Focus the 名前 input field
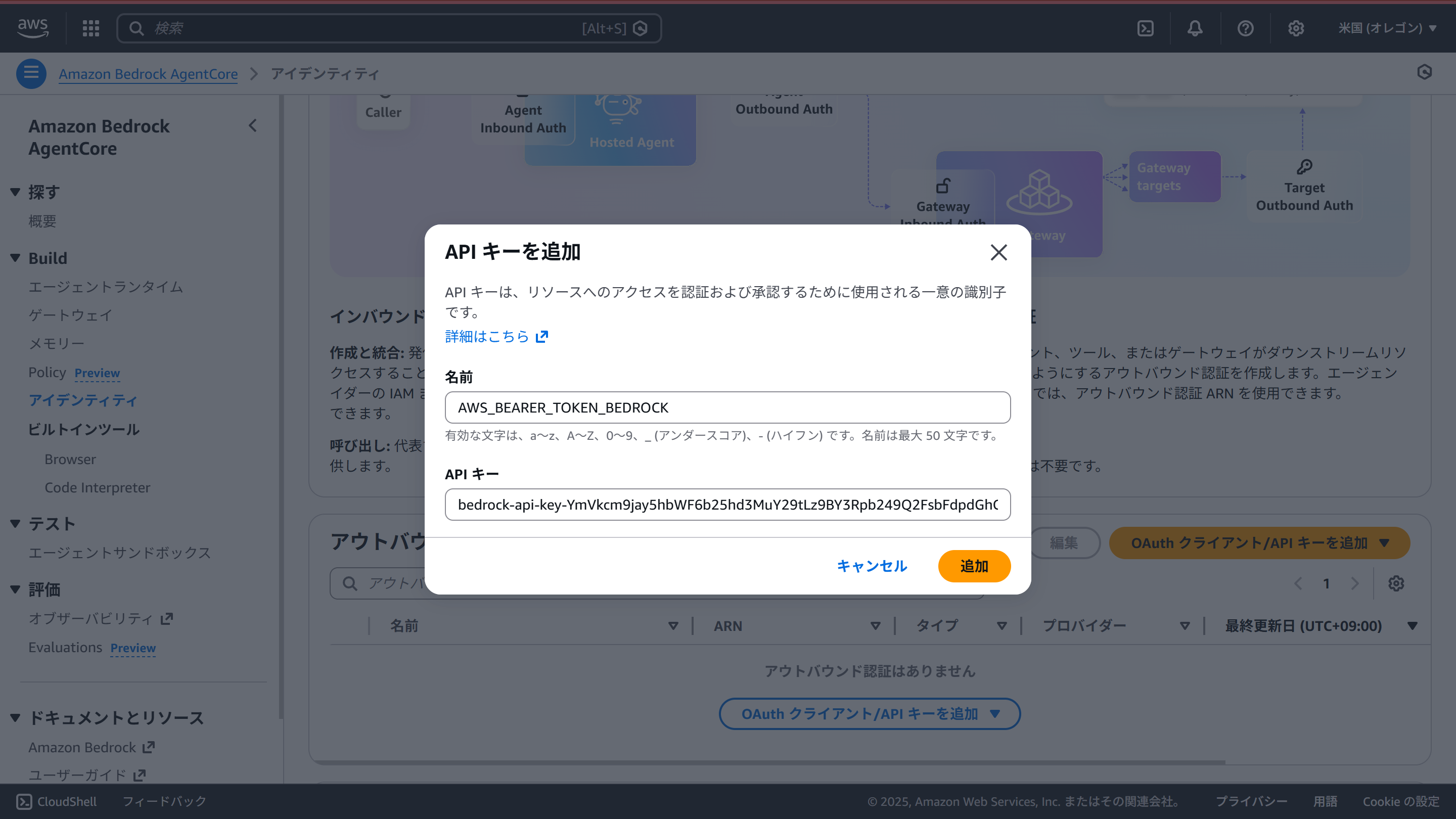 coord(727,407)
